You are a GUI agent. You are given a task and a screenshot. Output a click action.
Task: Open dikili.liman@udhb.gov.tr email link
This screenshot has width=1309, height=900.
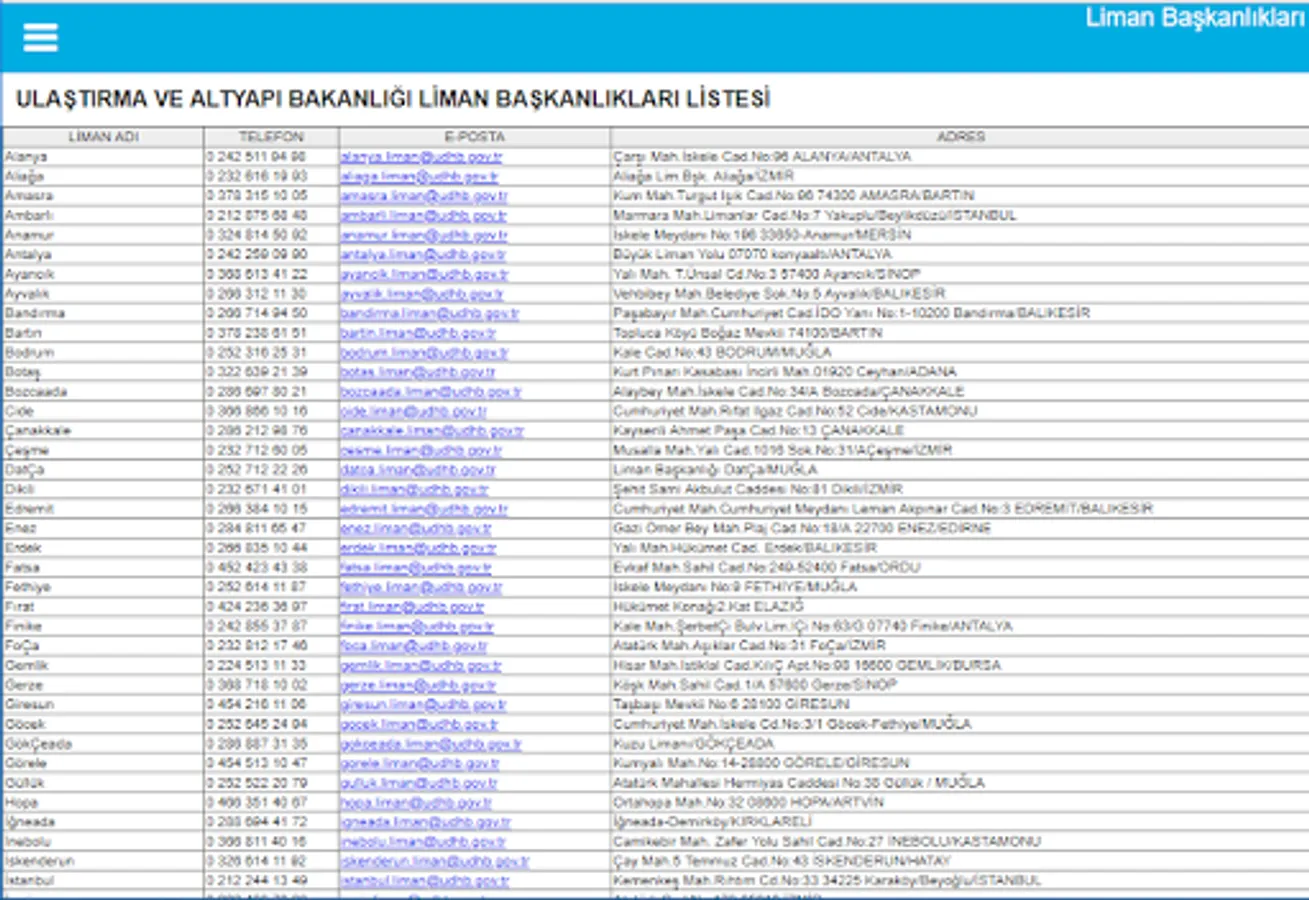(x=414, y=489)
